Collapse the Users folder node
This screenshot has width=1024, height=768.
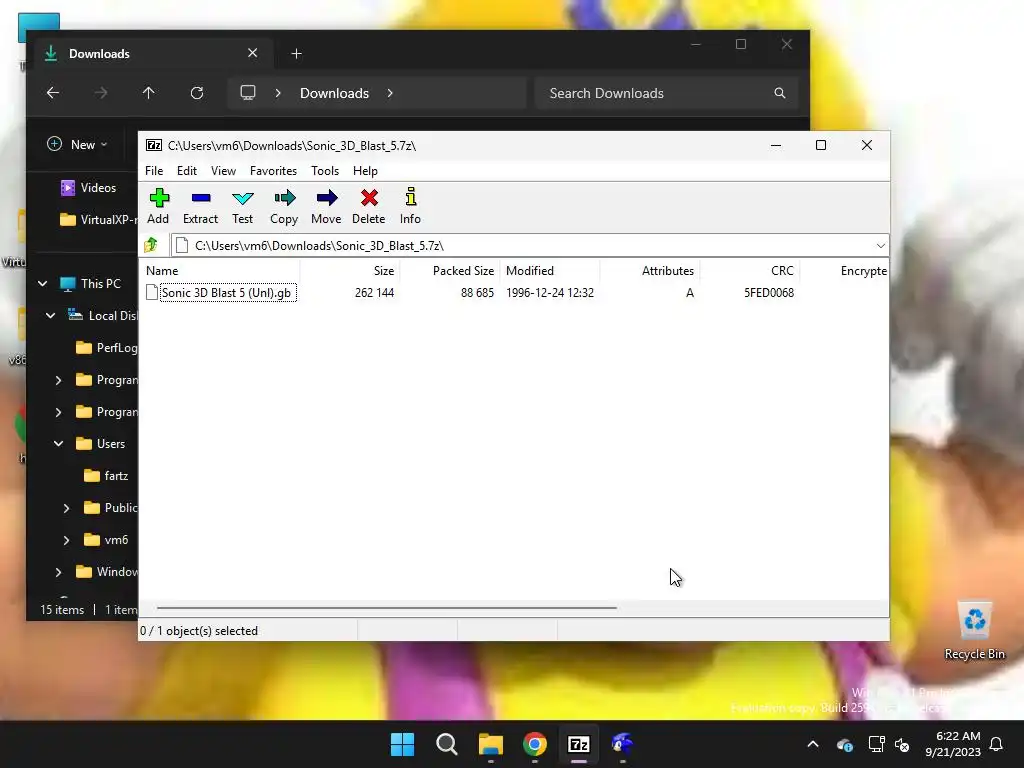59,443
